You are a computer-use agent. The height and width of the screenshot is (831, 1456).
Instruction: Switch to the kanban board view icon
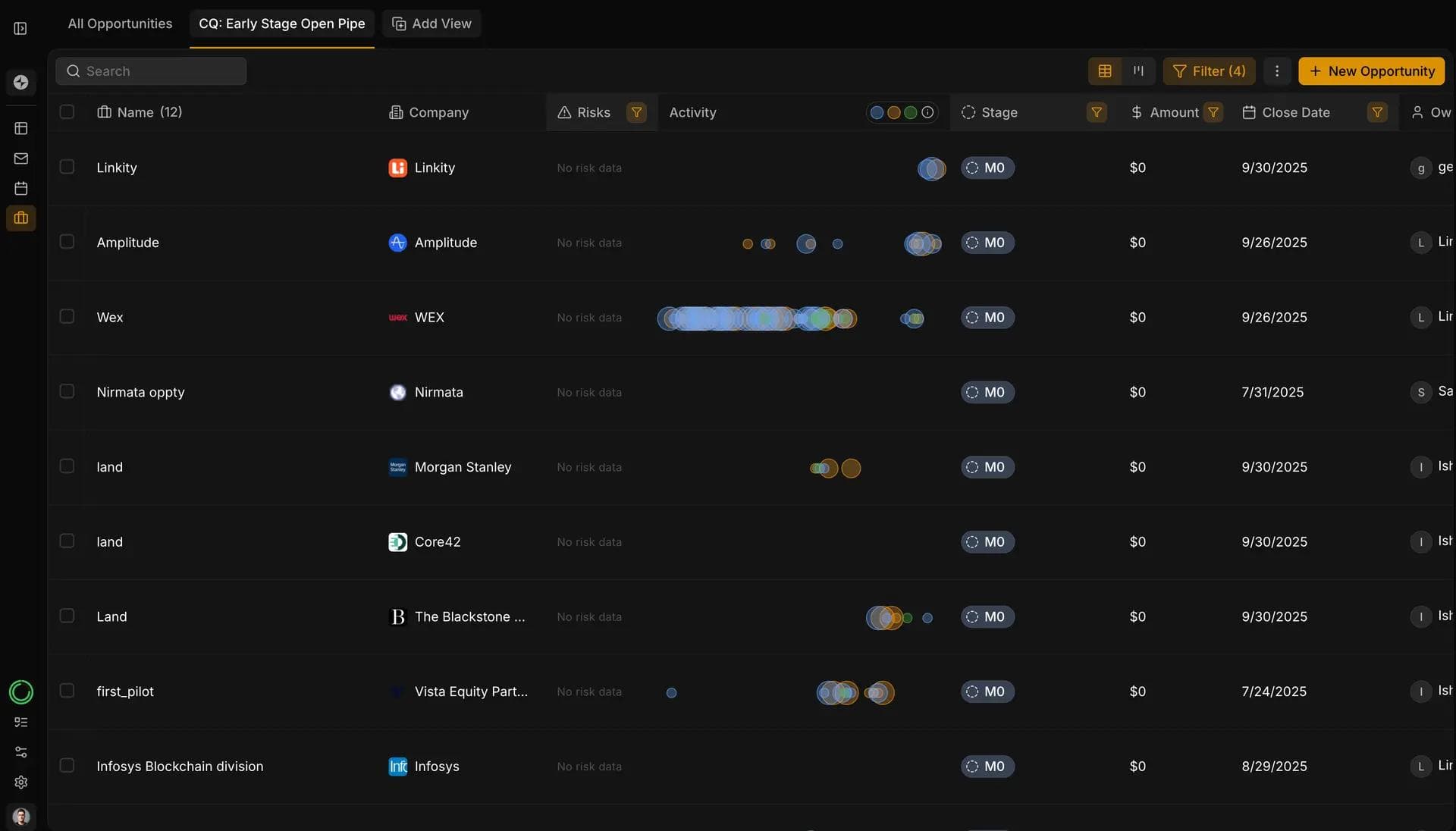tap(1138, 71)
